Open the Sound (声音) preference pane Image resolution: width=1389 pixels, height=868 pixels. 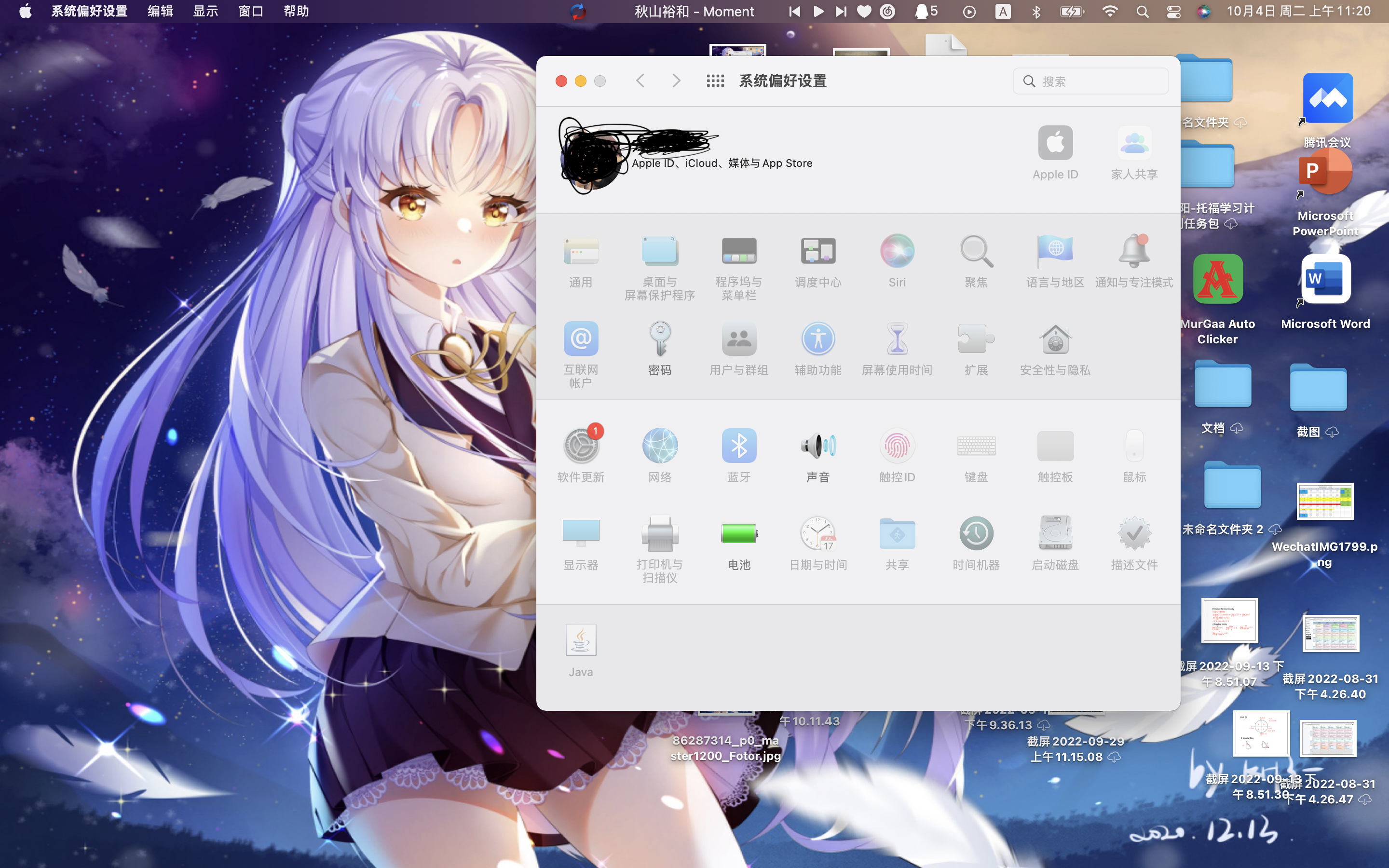(x=818, y=446)
